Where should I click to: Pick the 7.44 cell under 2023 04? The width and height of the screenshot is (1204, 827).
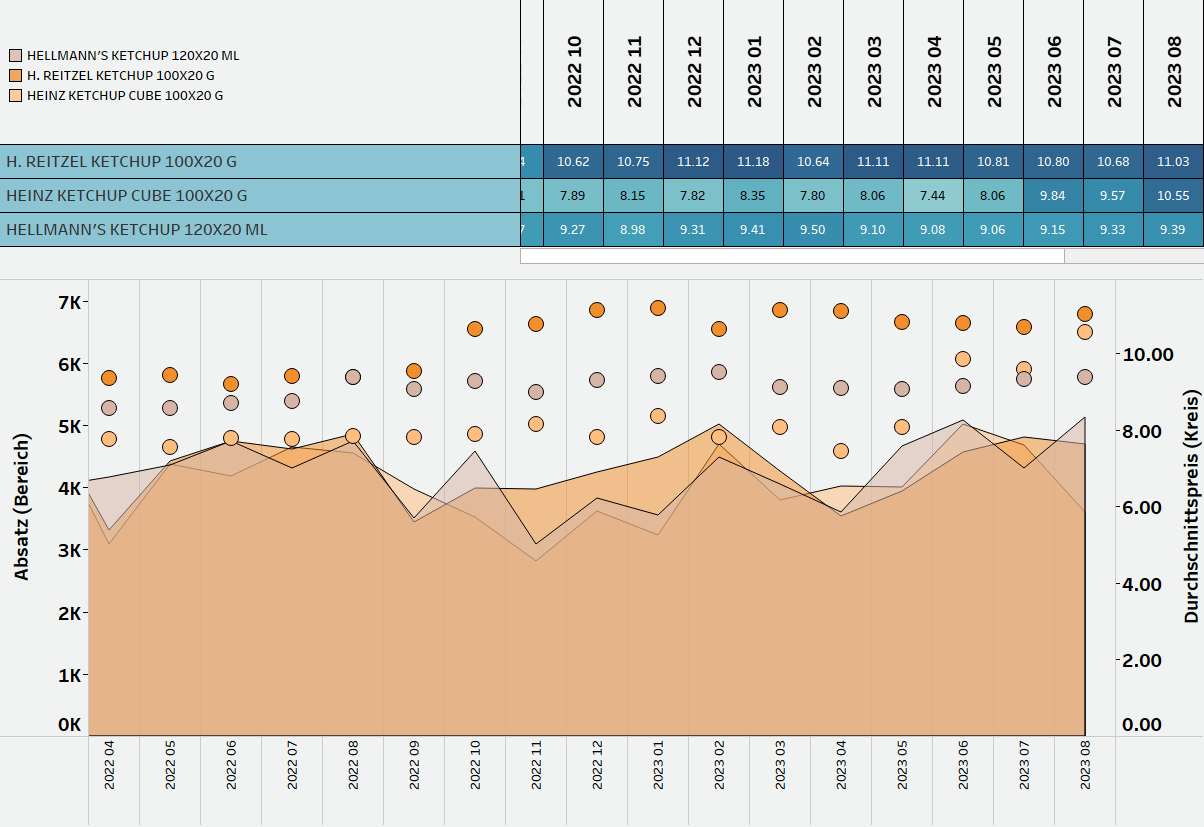tap(933, 196)
